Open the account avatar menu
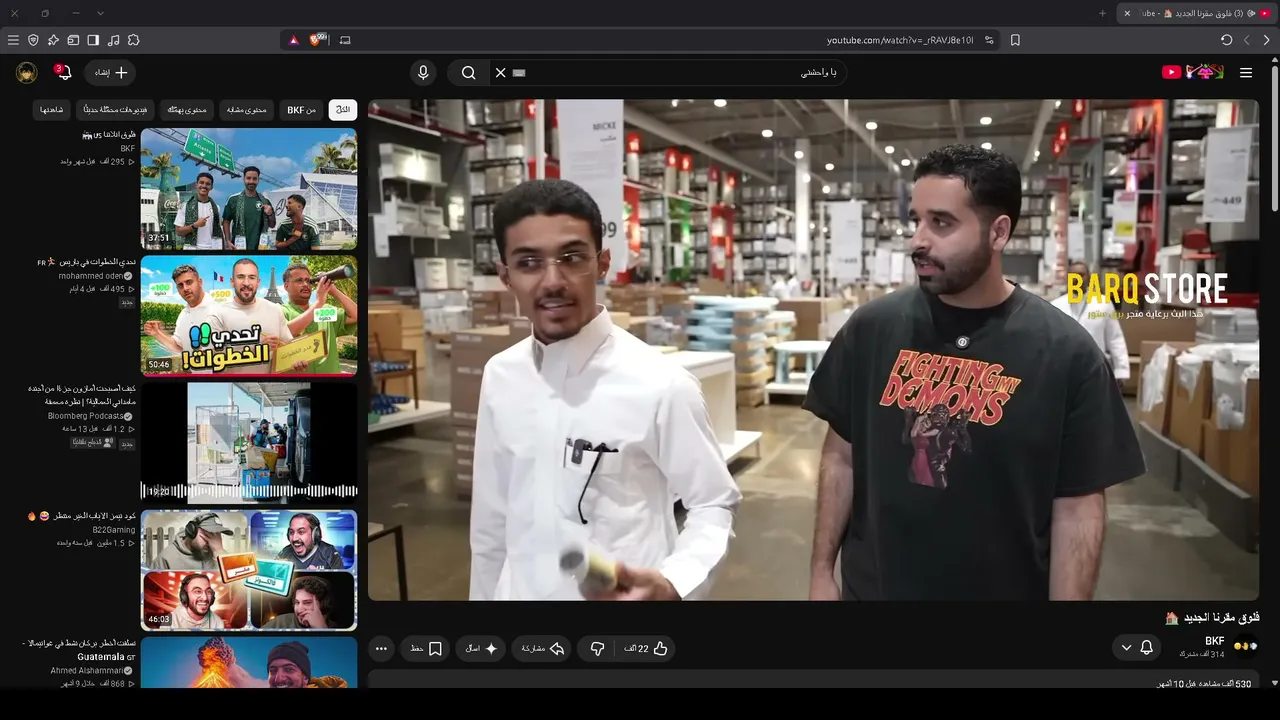1280x720 pixels. click(27, 72)
